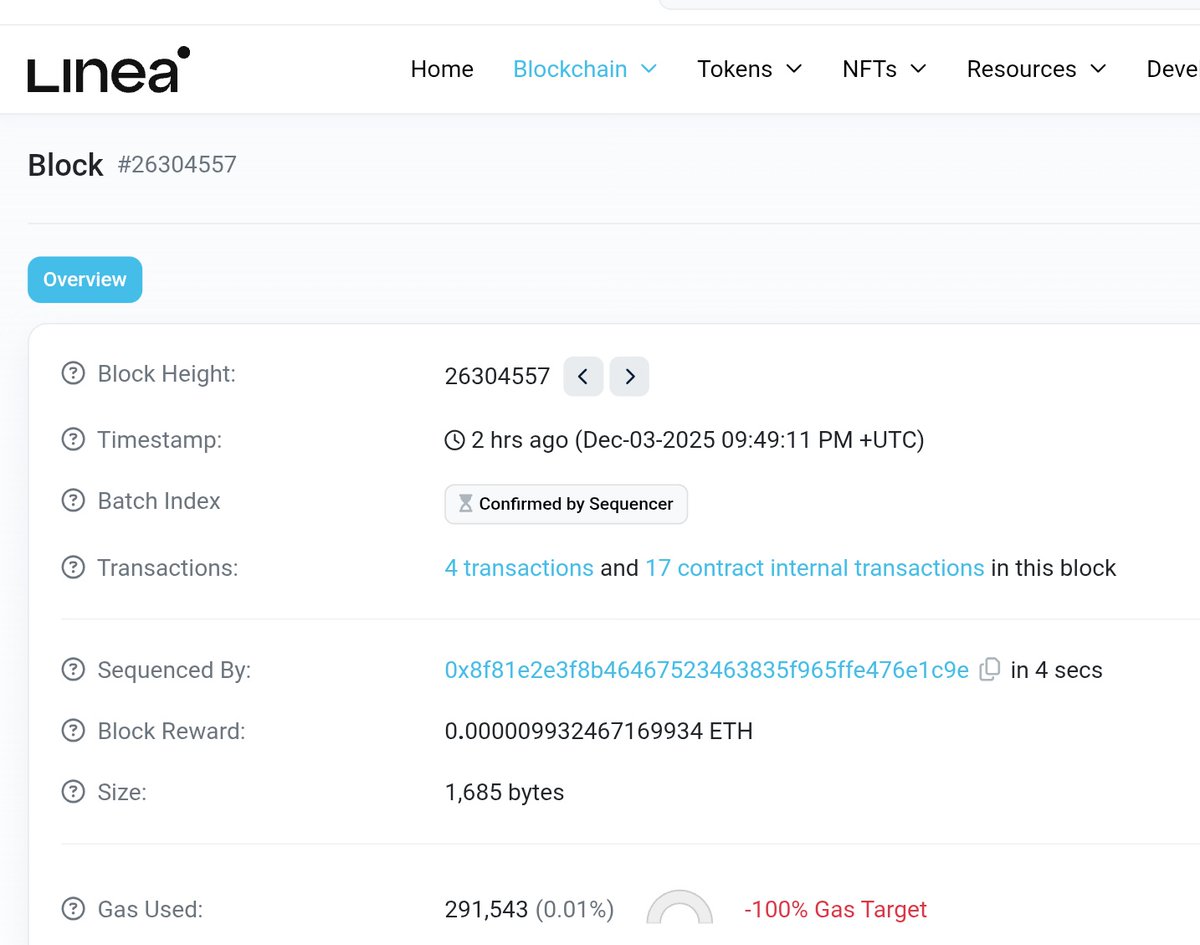Open help icon beside Timestamp
The width and height of the screenshot is (1200, 945).
point(73,439)
